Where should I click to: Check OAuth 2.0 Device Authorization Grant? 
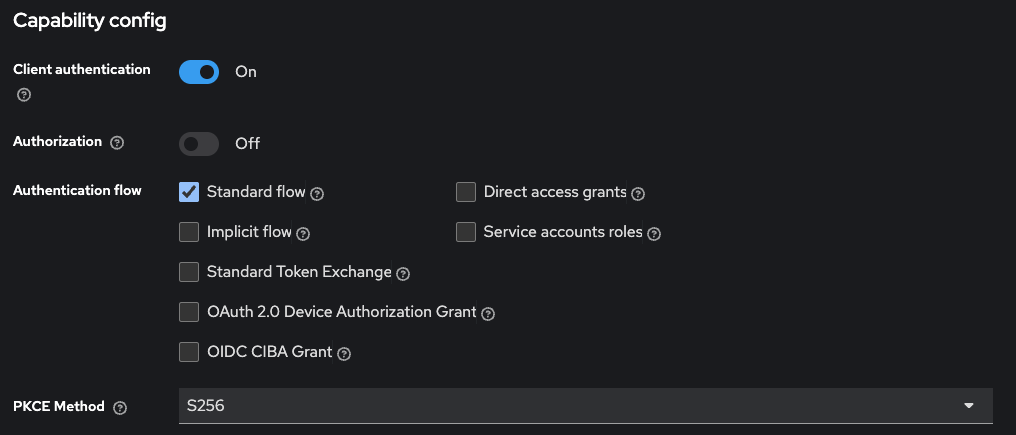click(189, 312)
